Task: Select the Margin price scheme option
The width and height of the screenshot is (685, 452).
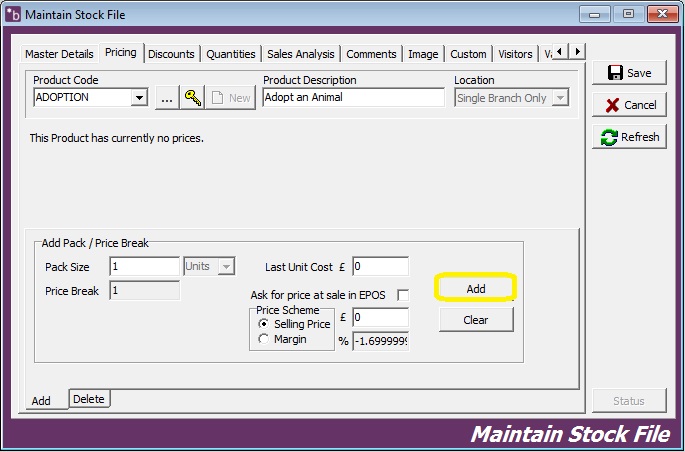Action: (264, 339)
